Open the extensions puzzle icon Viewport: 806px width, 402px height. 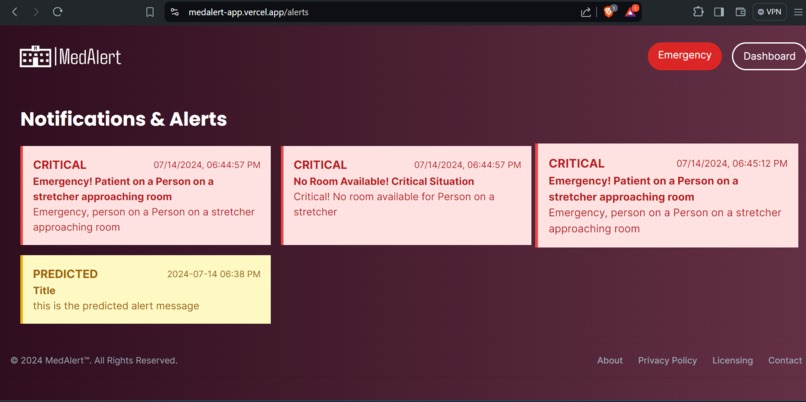(698, 12)
